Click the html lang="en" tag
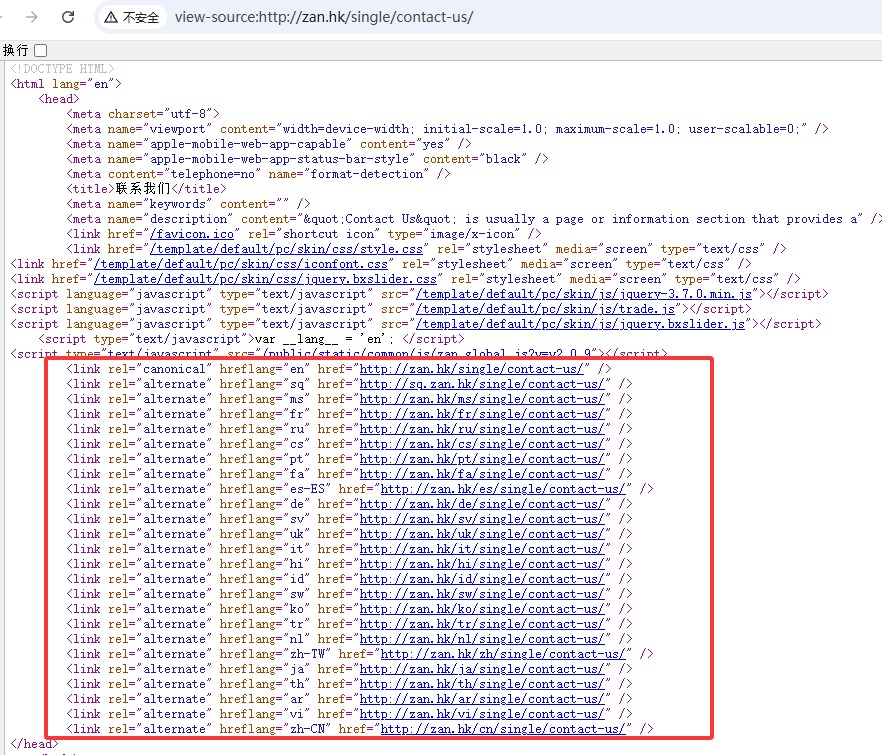 point(66,84)
